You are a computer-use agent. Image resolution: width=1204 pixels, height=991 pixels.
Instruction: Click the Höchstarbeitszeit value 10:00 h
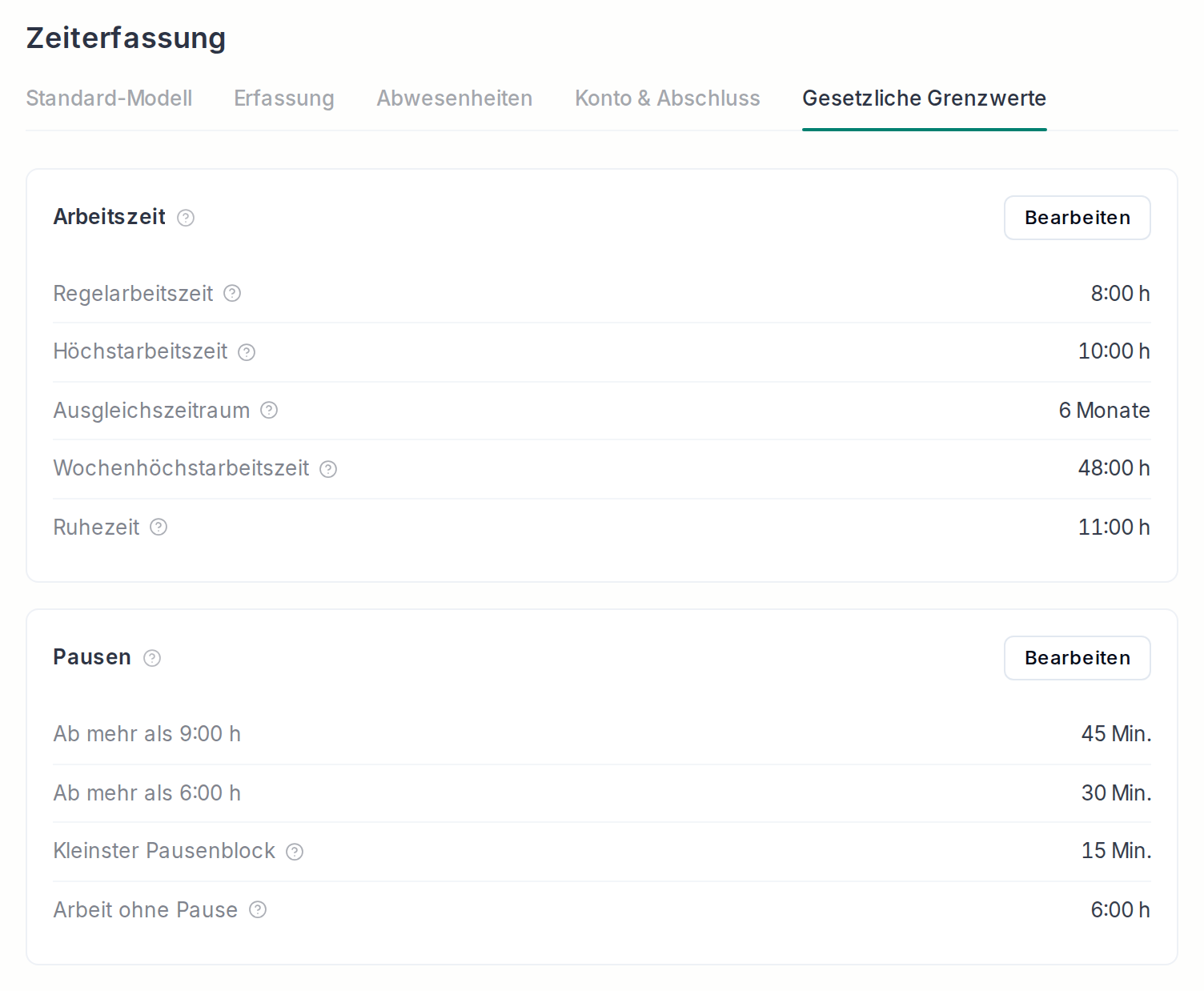tap(1114, 351)
